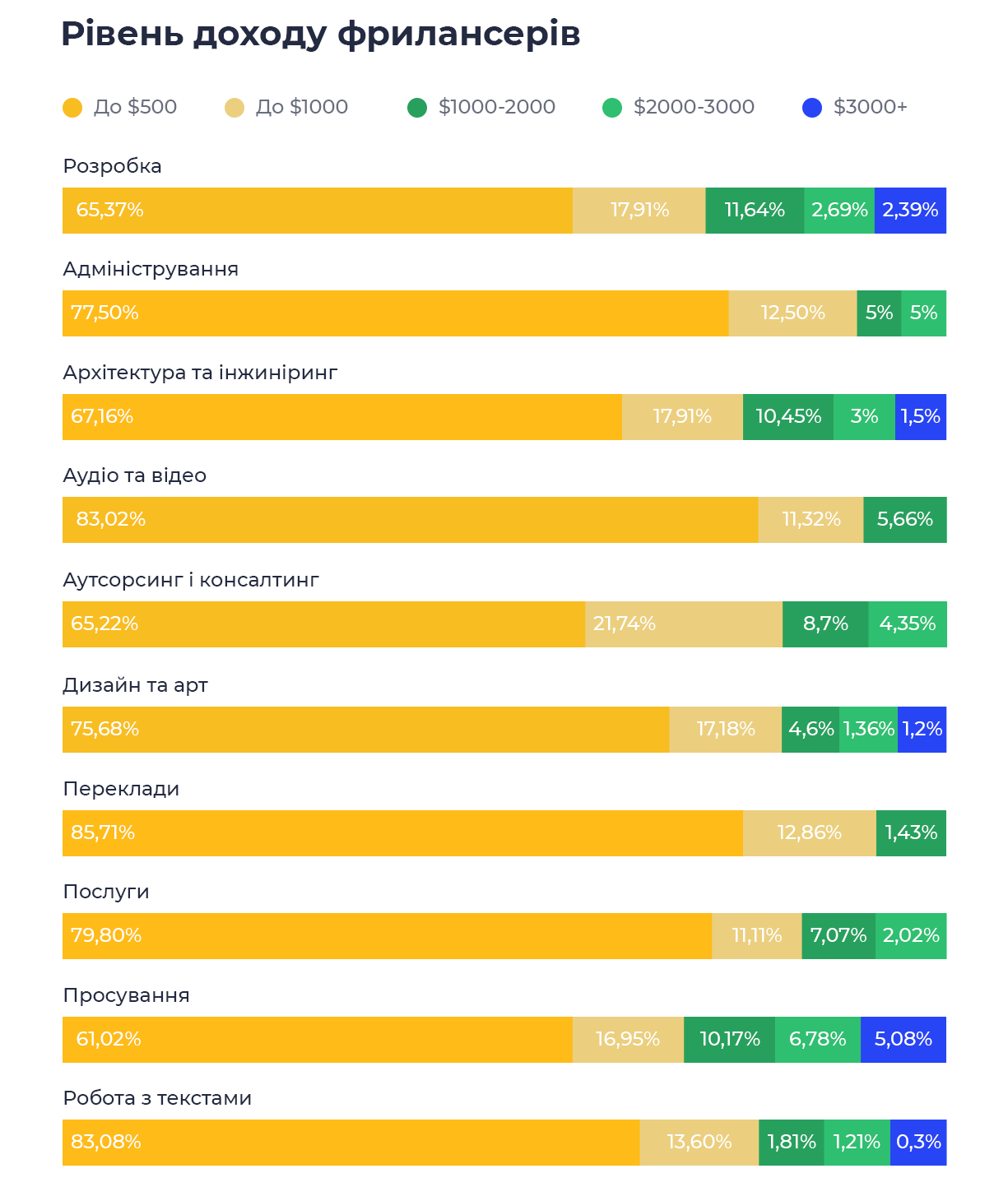Screen dimensions: 1008x1187
Task: Select the $1000-2000 legend label
Action: click(497, 107)
